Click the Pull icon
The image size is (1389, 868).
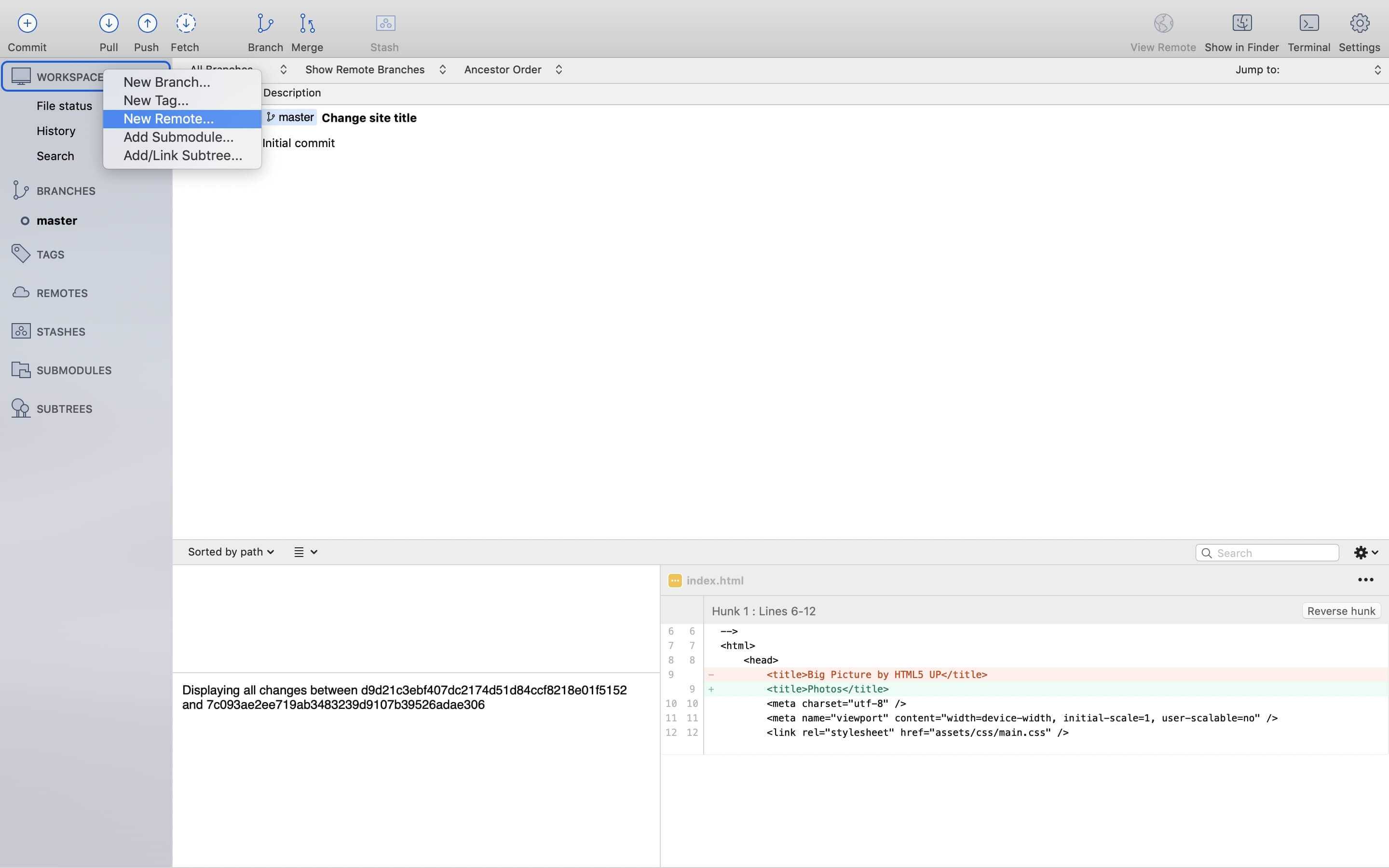109,23
